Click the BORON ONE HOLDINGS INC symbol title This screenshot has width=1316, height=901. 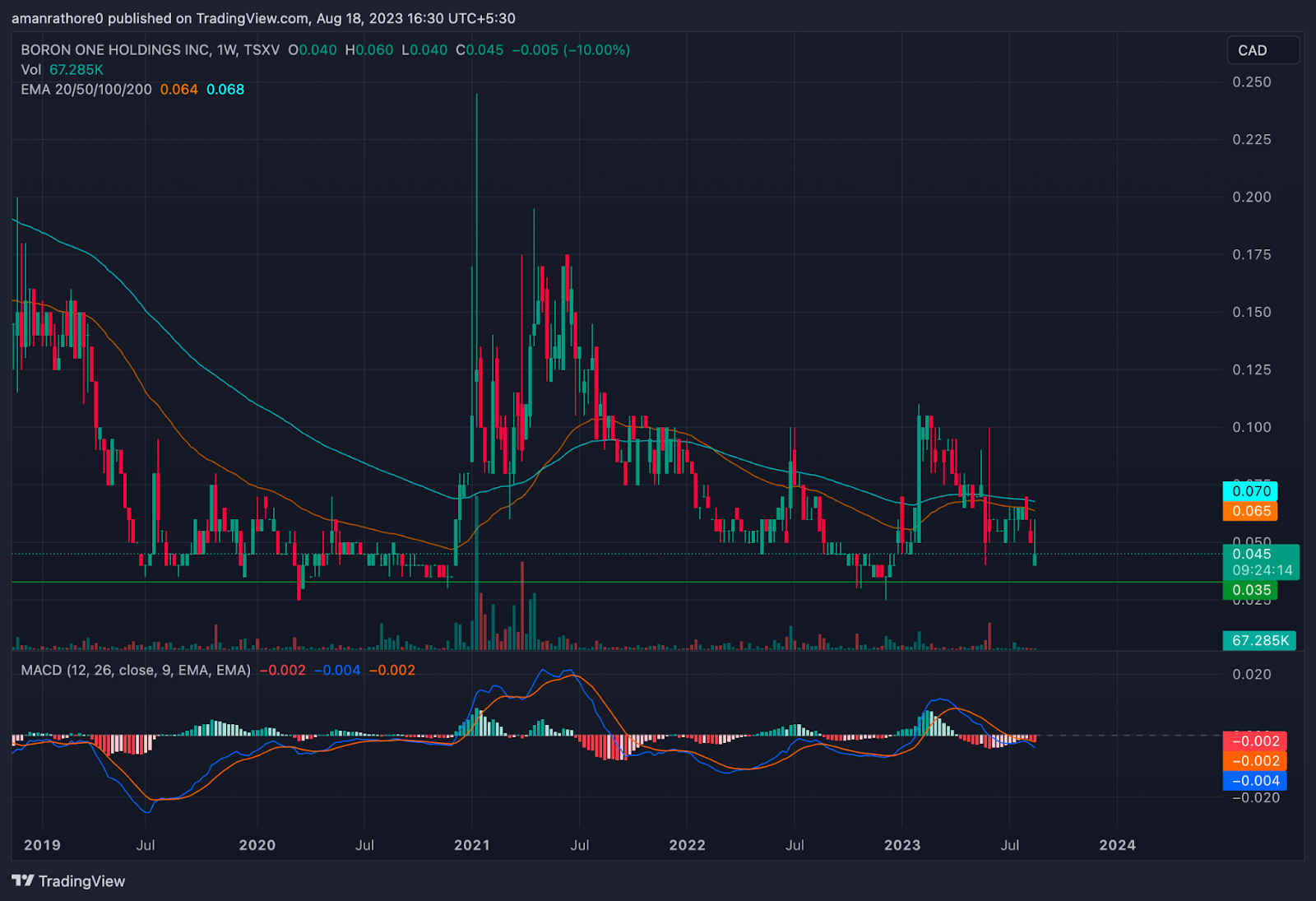(x=115, y=49)
